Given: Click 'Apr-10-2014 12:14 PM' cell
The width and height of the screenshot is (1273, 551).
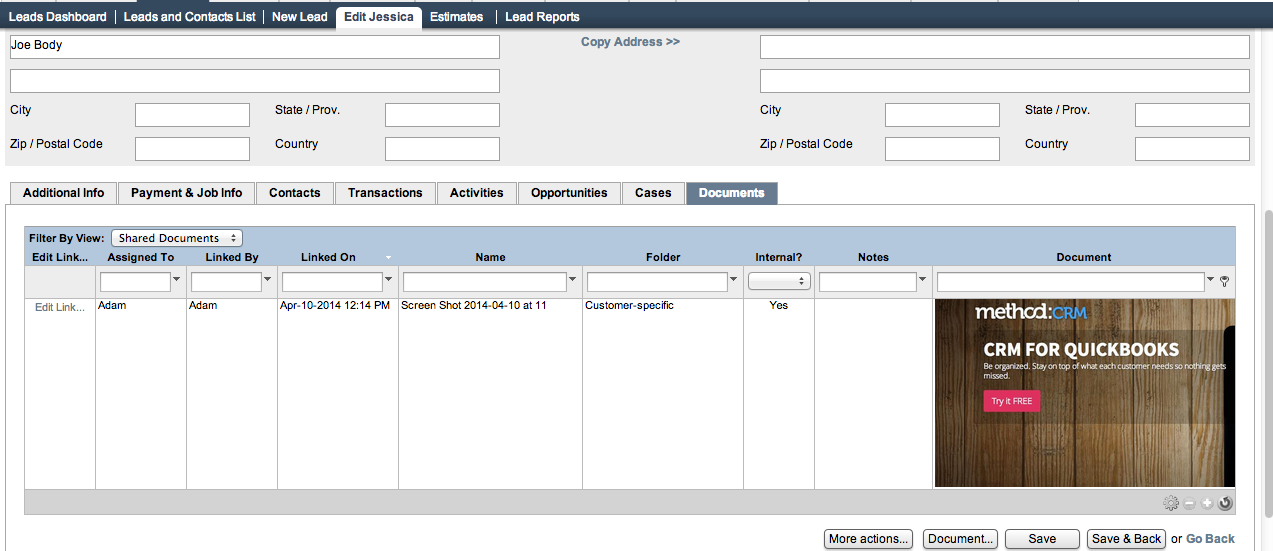Looking at the screenshot, I should (335, 306).
